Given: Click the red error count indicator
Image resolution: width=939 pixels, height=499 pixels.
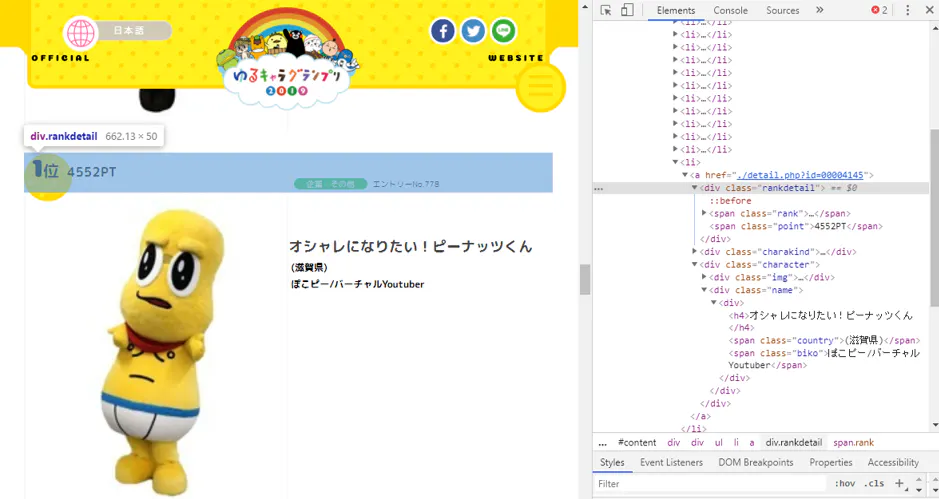Looking at the screenshot, I should pos(879,10).
